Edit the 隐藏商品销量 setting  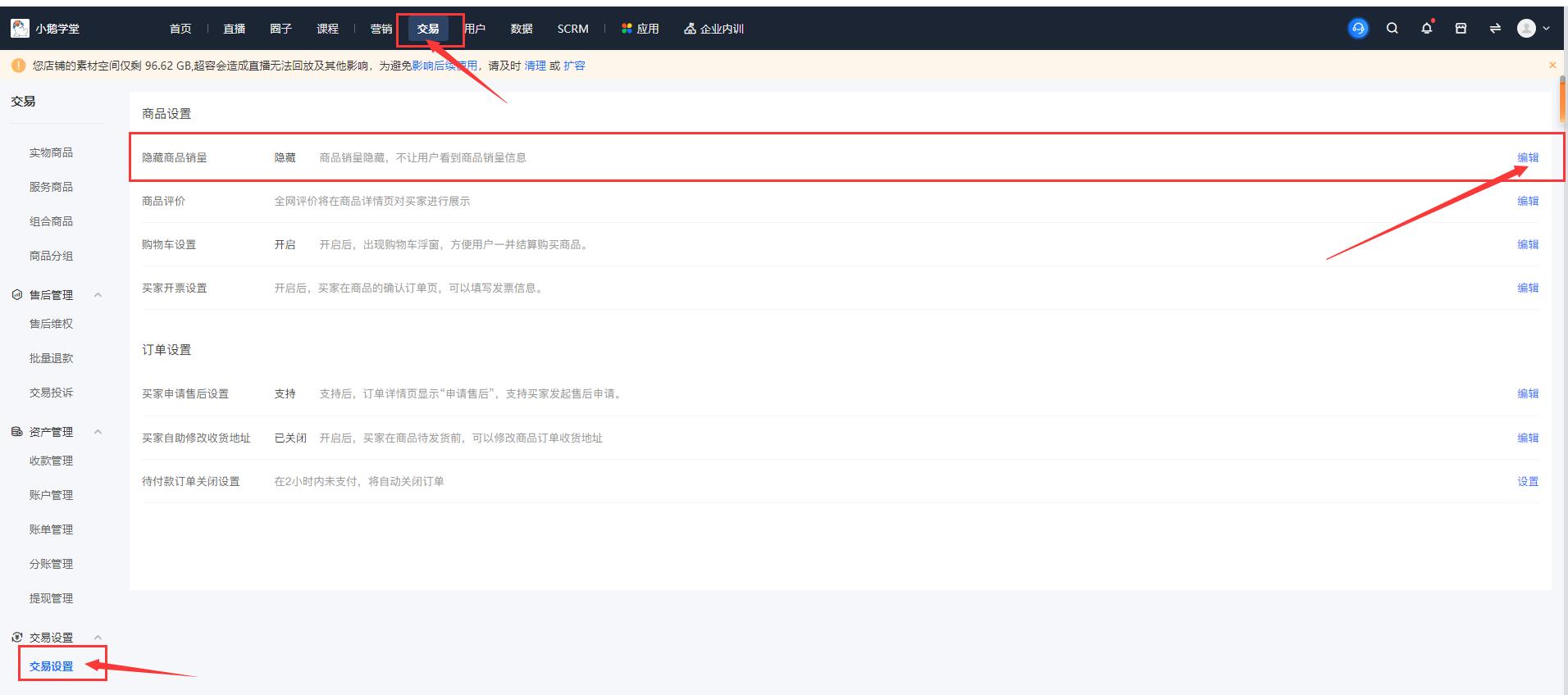click(x=1527, y=157)
